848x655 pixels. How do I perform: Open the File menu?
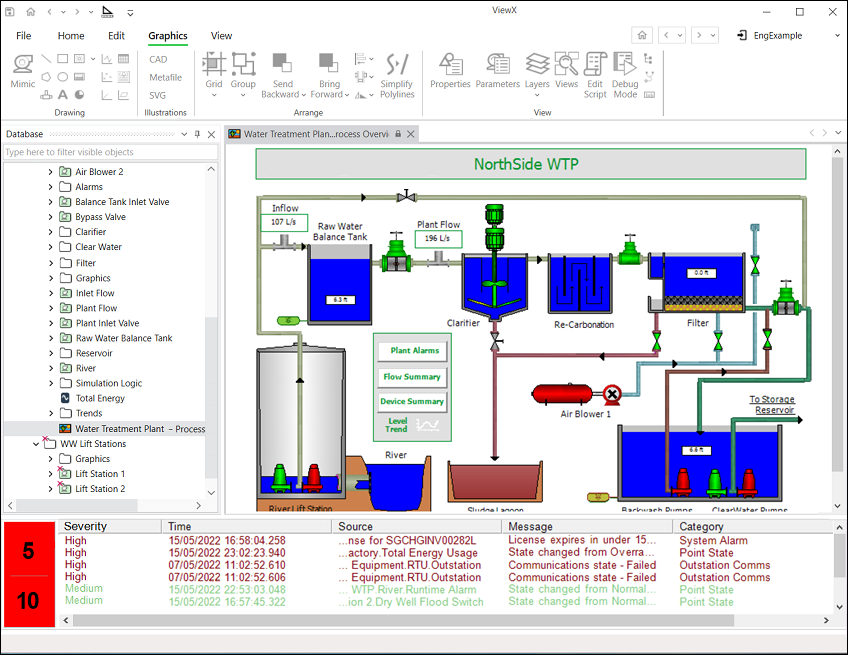tap(24, 36)
